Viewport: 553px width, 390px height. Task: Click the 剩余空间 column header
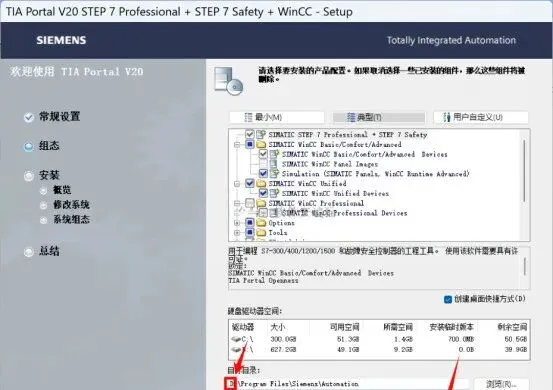pyautogui.click(x=512, y=327)
